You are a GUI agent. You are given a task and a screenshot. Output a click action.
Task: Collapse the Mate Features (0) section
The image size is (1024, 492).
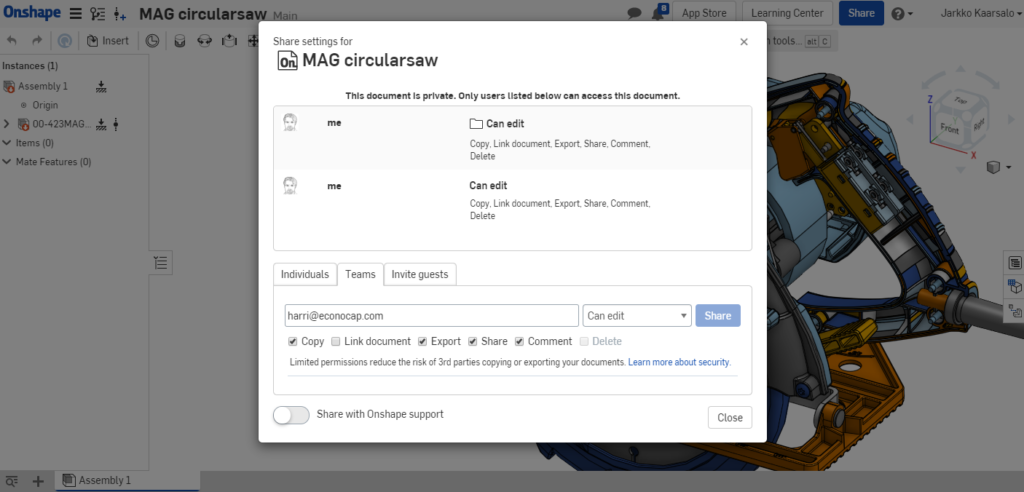7,162
